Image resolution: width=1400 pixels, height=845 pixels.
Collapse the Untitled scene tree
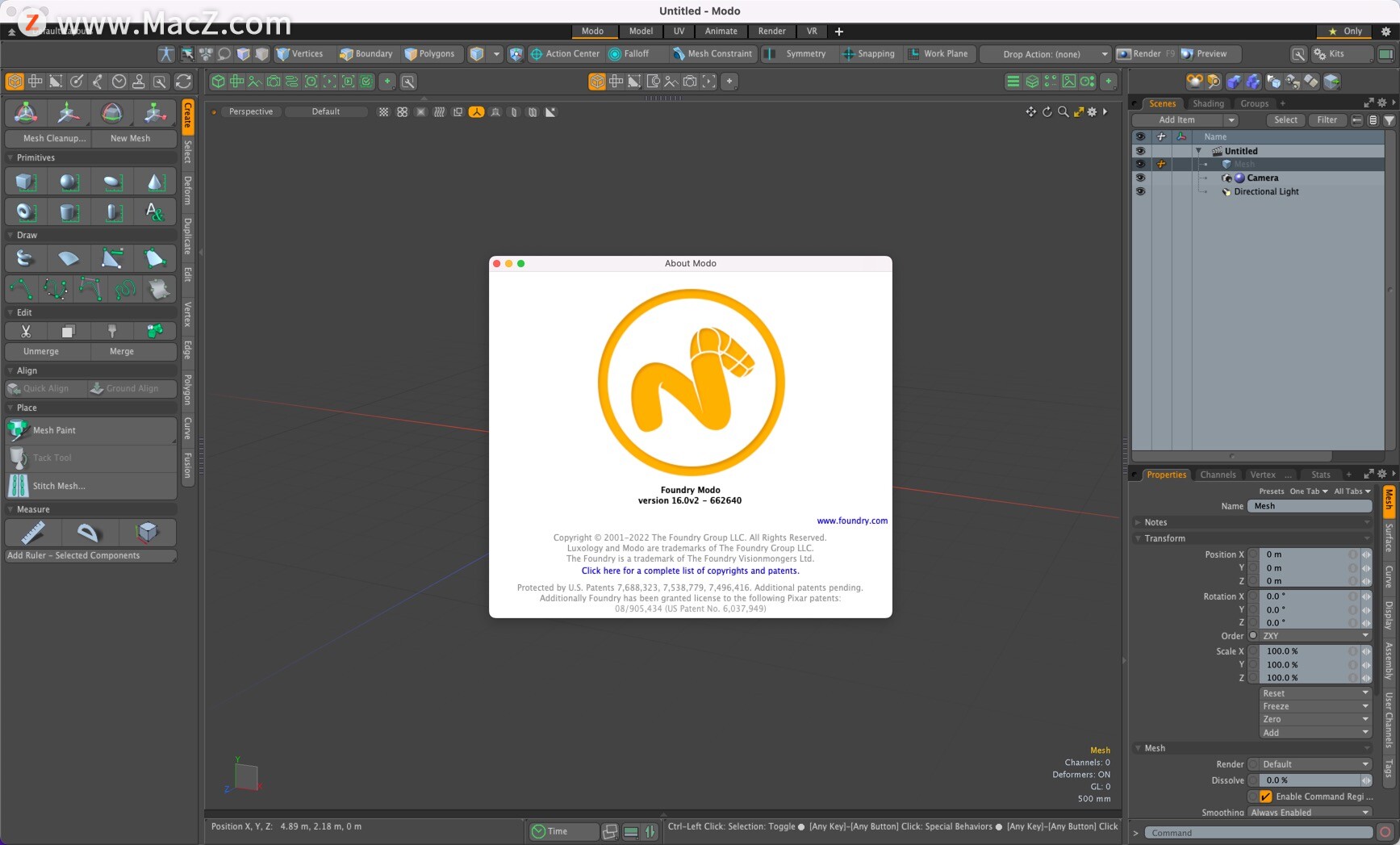click(1199, 151)
